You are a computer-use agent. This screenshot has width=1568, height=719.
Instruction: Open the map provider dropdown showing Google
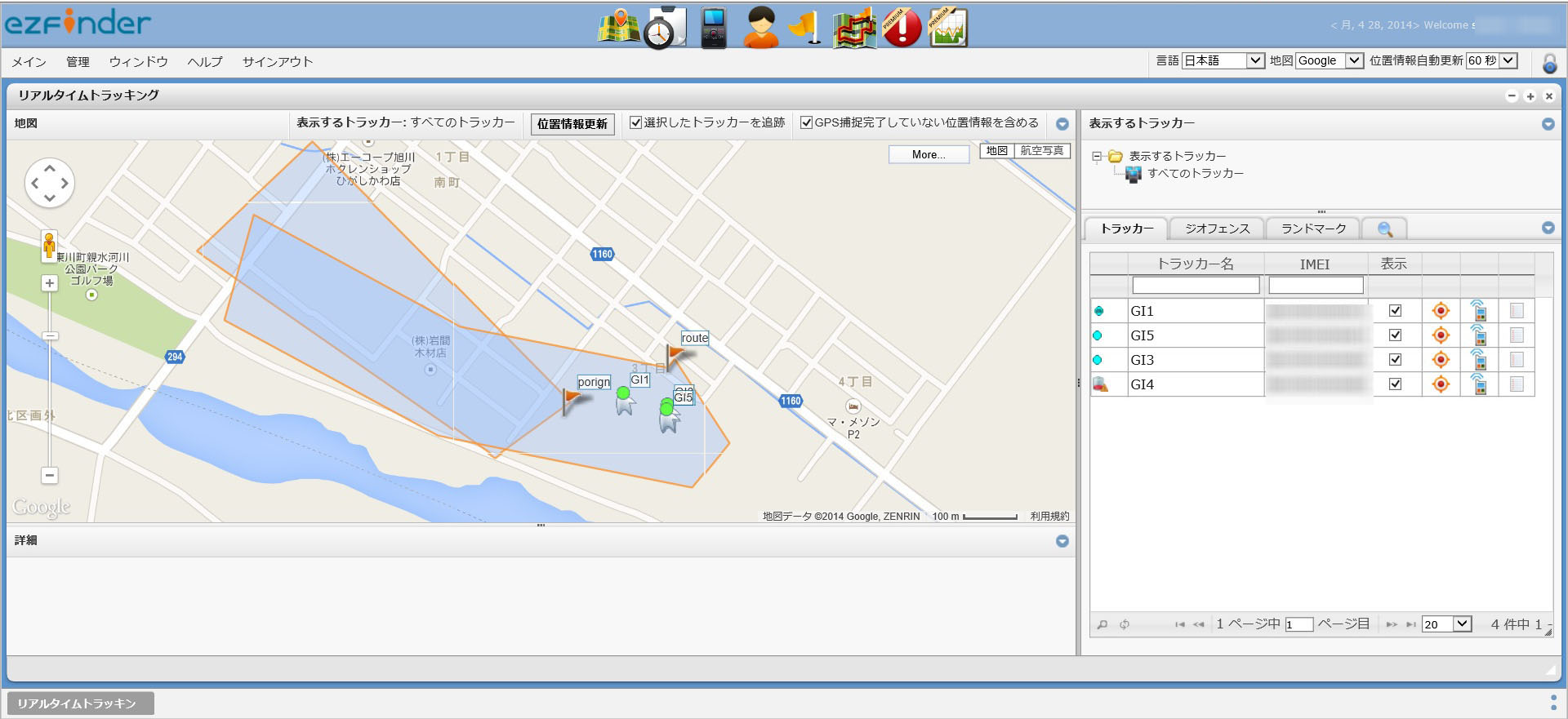(1330, 60)
